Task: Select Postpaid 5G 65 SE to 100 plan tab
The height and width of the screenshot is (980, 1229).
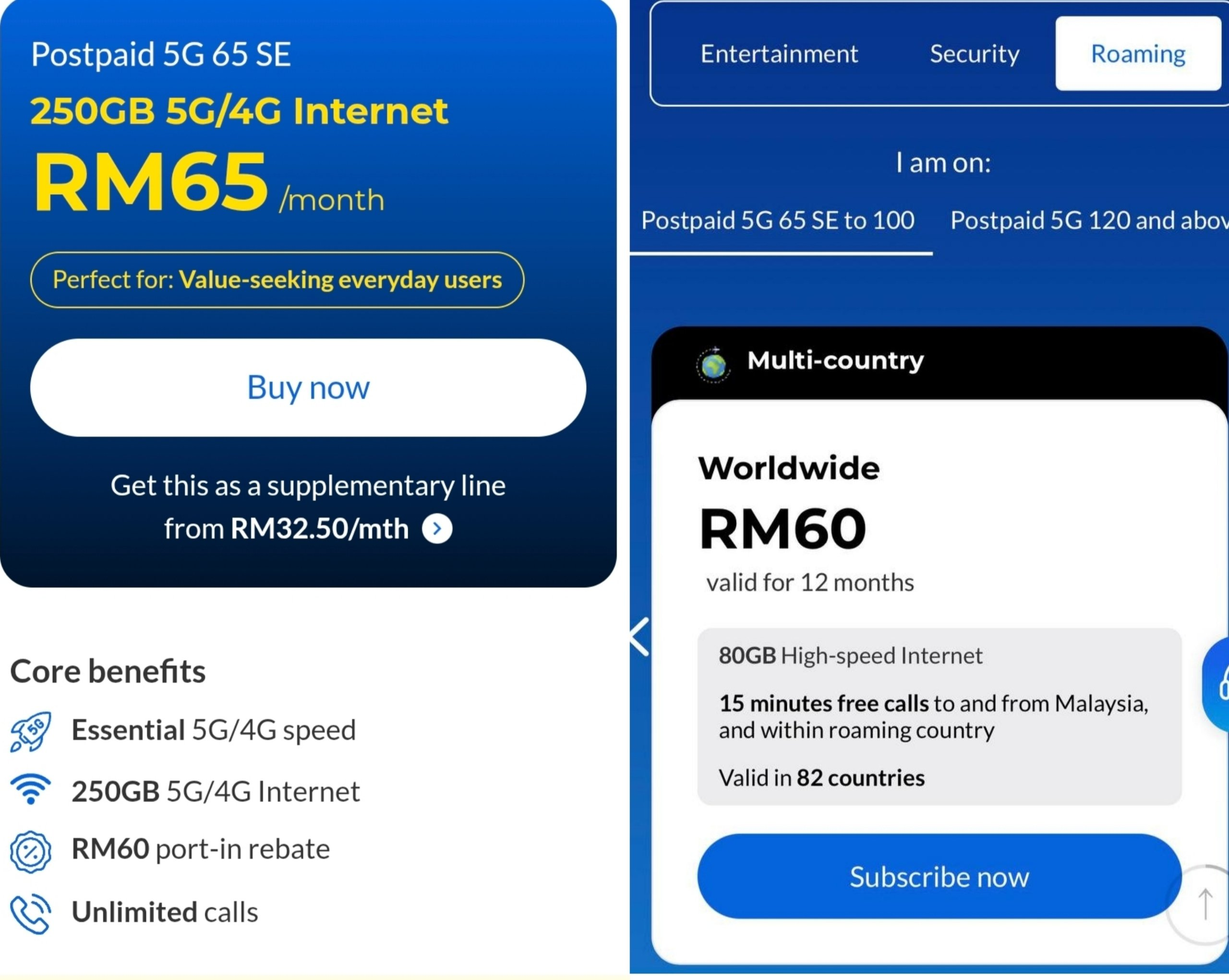Action: coord(778,220)
